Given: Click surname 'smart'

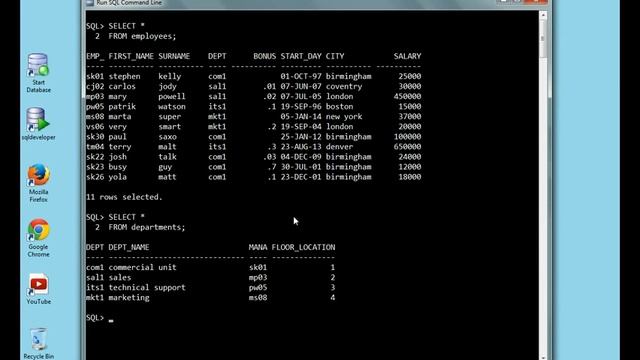Looking at the screenshot, I should tap(169, 127).
